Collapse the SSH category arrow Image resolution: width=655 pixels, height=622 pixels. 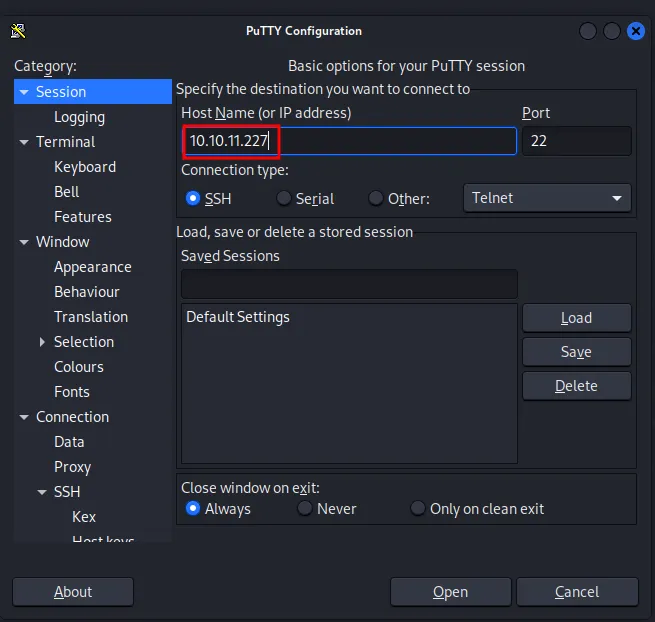coord(42,492)
